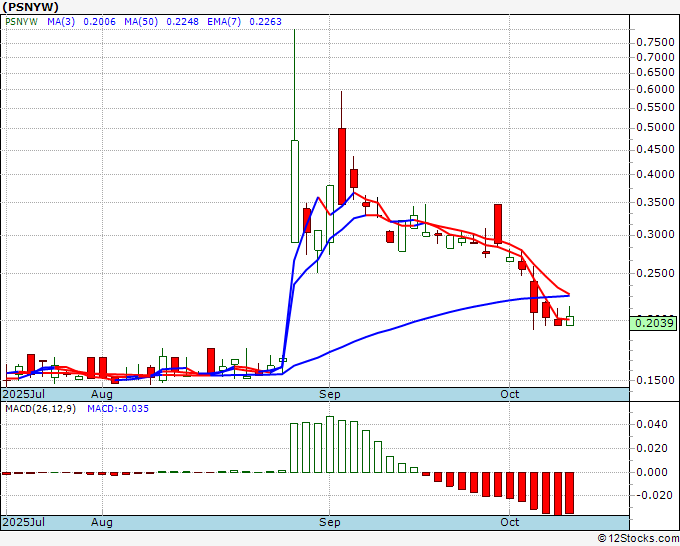Click the 2025Jul label on MACD axis
The image size is (680, 546).
click(24, 522)
